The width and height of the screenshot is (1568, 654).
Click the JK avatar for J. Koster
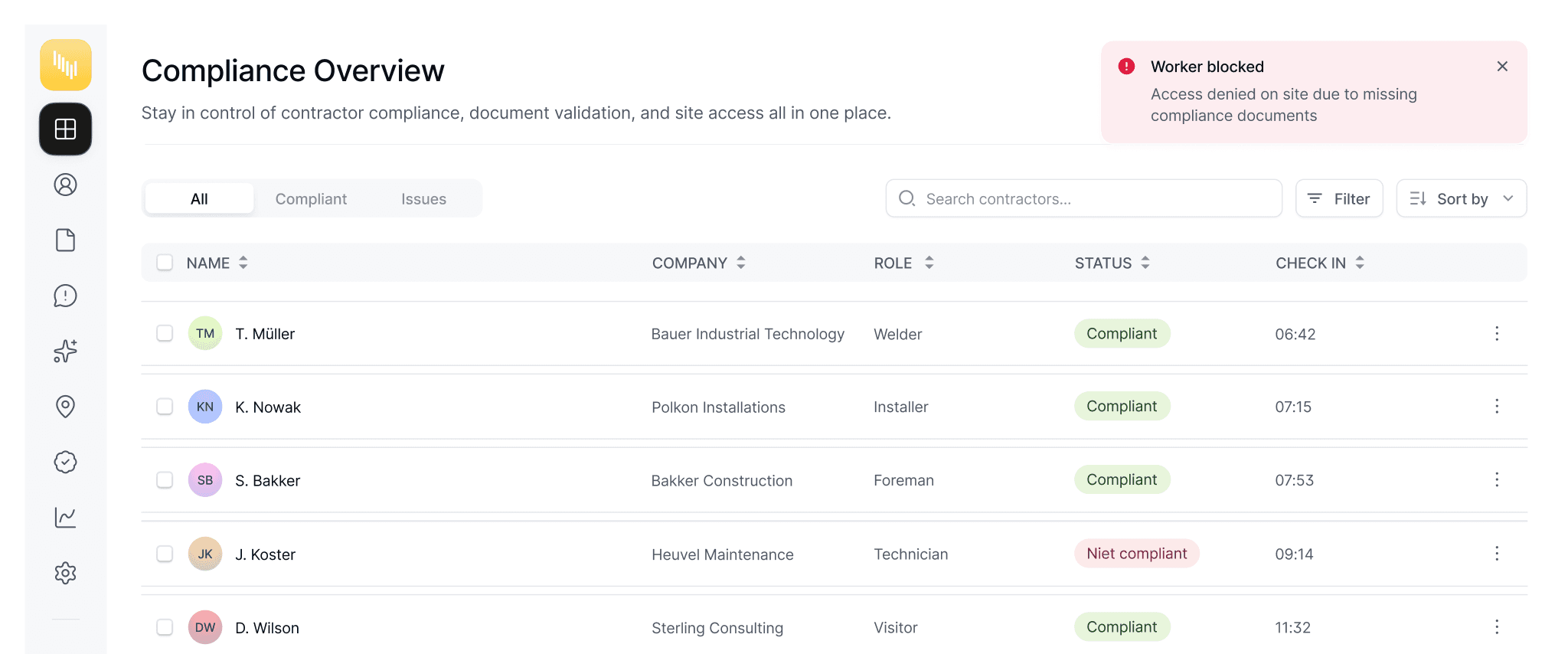205,554
